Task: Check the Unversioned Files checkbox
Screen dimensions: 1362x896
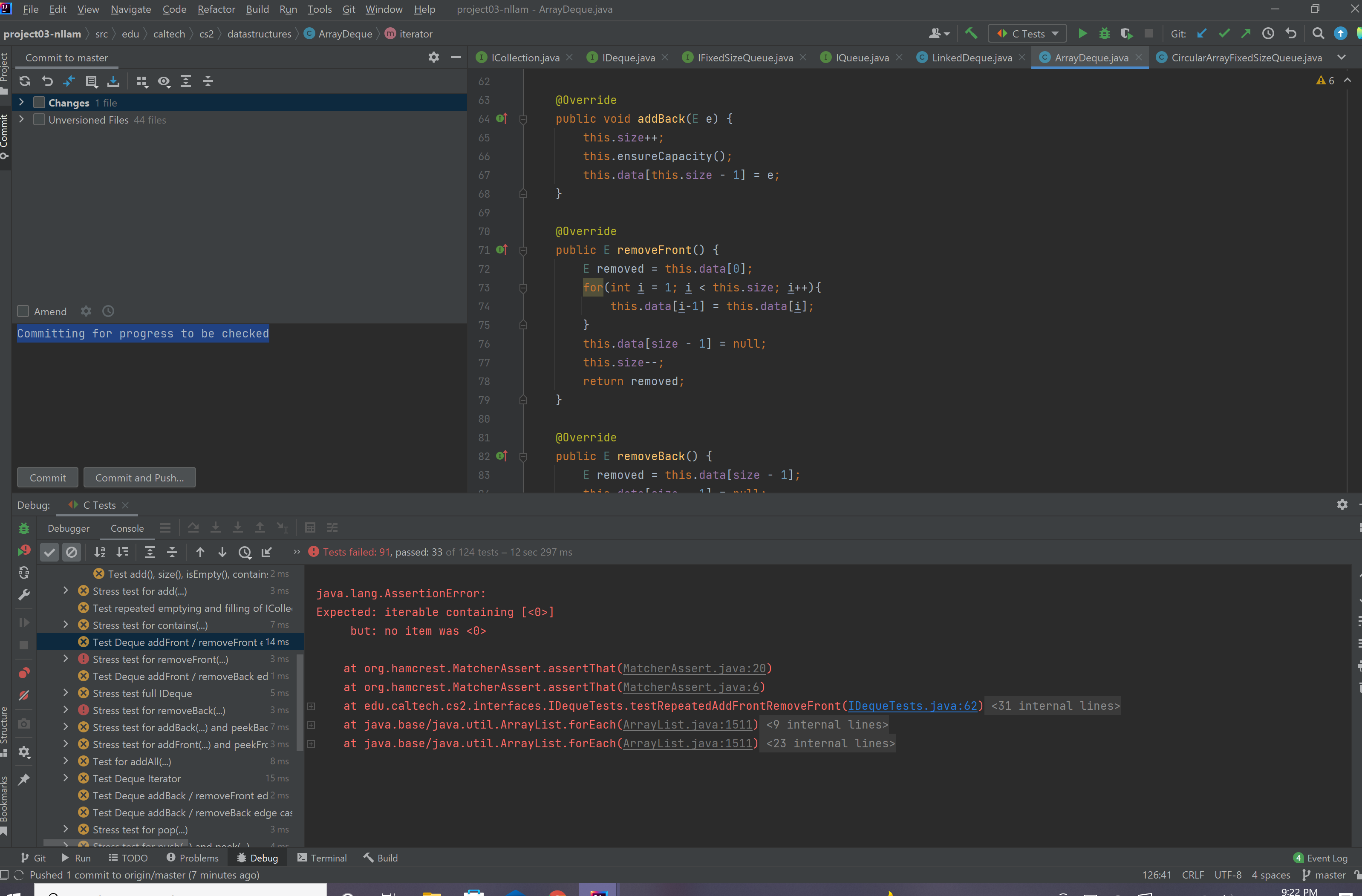Action: tap(39, 120)
